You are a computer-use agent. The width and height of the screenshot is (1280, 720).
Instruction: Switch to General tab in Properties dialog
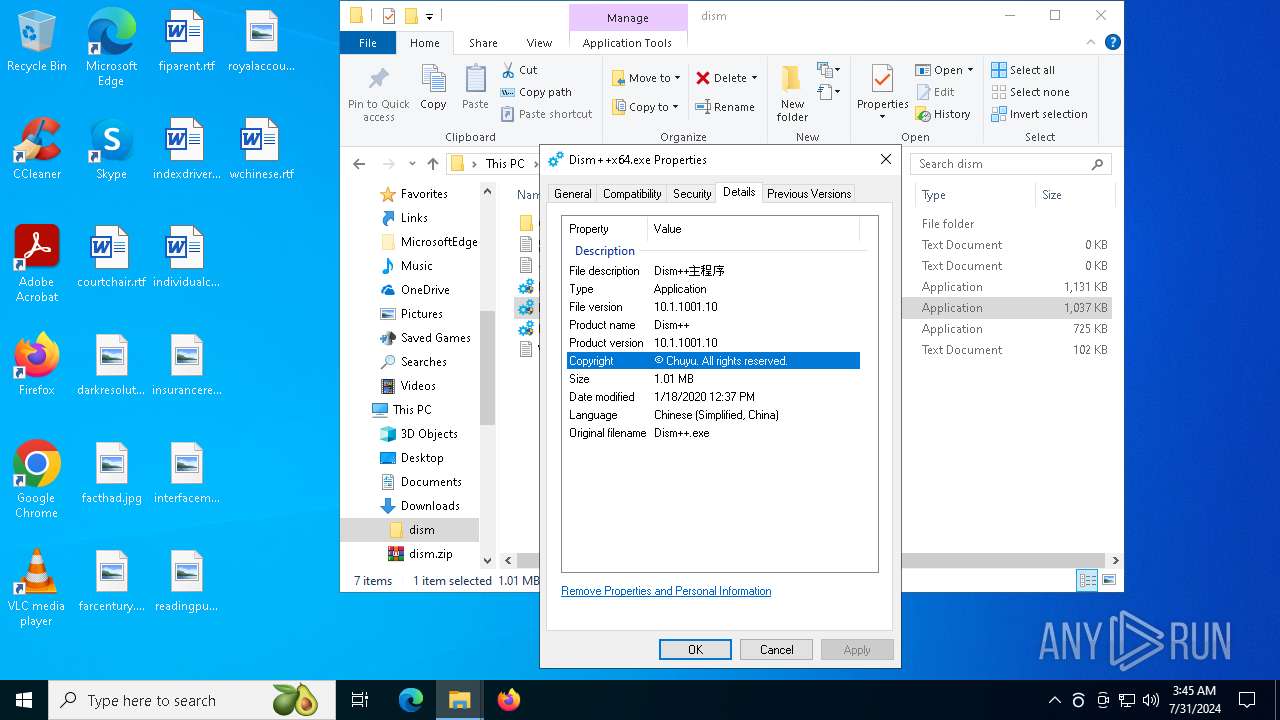click(x=572, y=194)
